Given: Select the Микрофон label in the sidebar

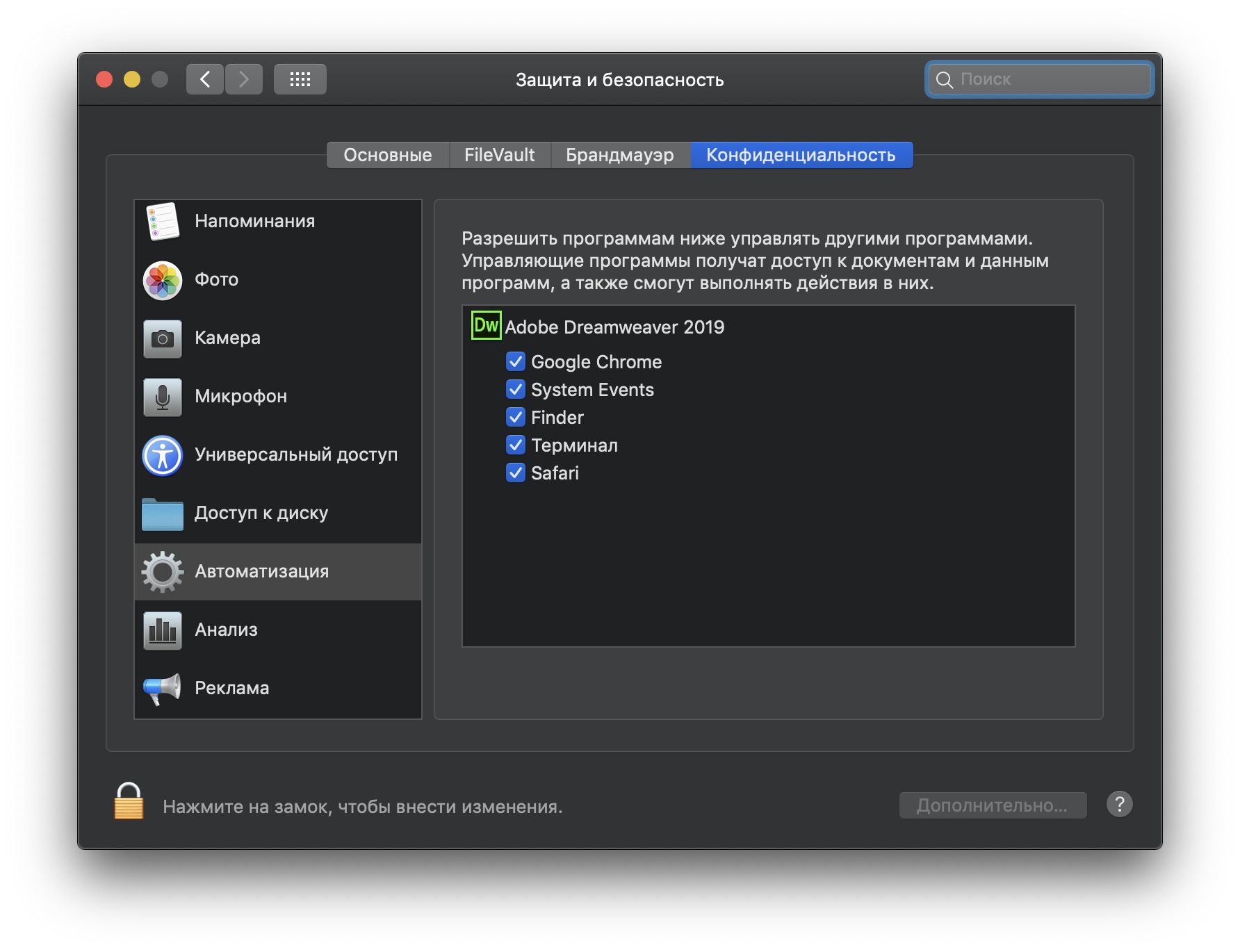Looking at the screenshot, I should [x=241, y=396].
